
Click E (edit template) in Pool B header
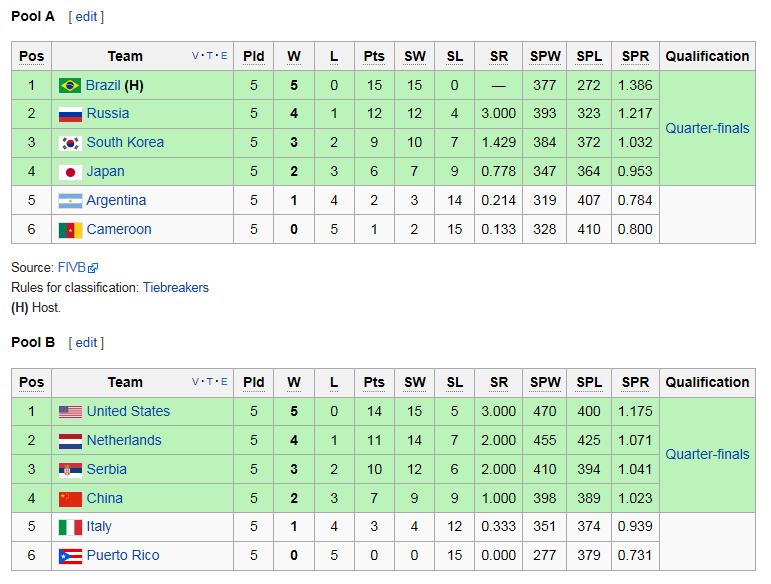coord(224,382)
